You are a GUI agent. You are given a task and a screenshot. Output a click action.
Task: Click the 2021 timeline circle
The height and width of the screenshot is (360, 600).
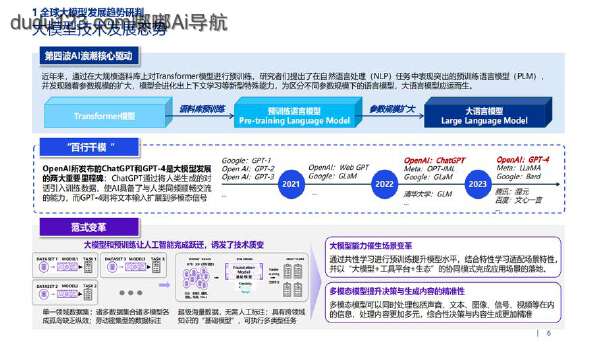tap(291, 184)
